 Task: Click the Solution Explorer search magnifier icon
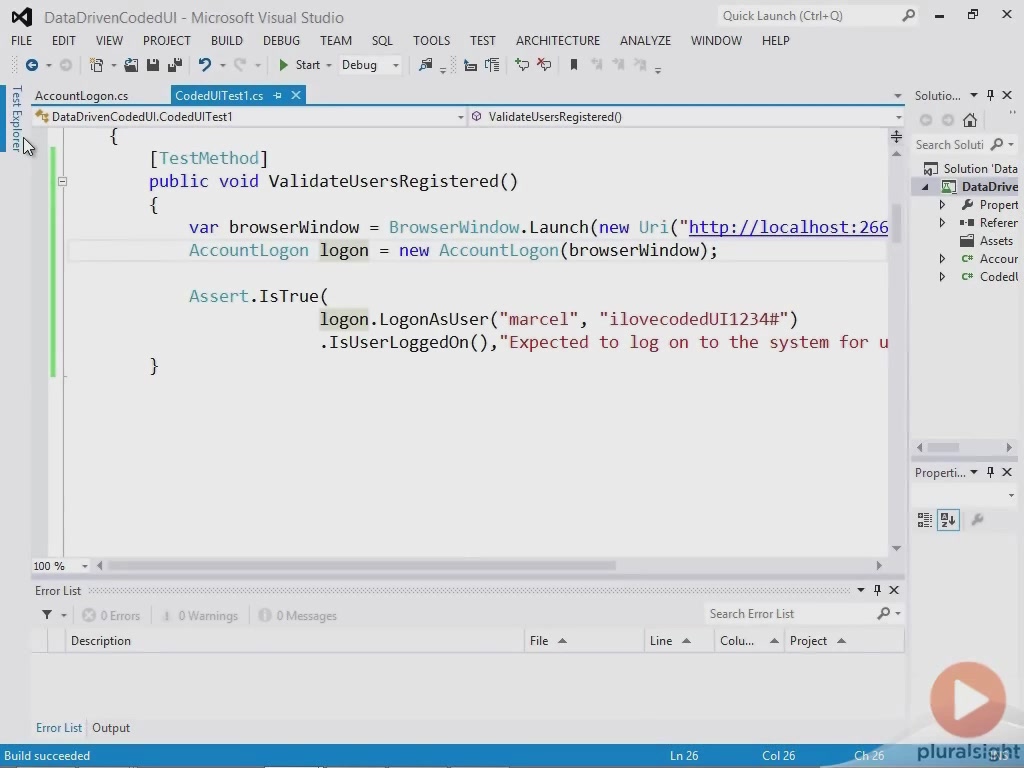997,144
